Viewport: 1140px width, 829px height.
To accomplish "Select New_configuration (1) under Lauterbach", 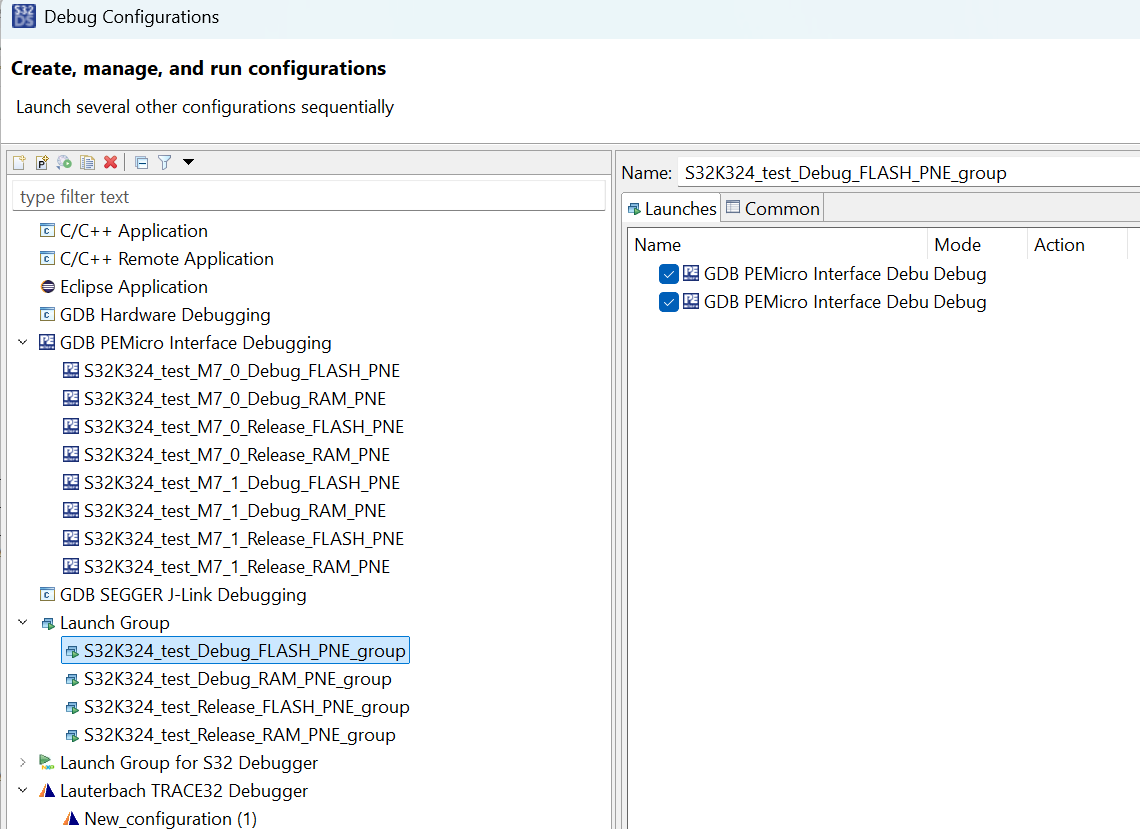I will coord(171,819).
